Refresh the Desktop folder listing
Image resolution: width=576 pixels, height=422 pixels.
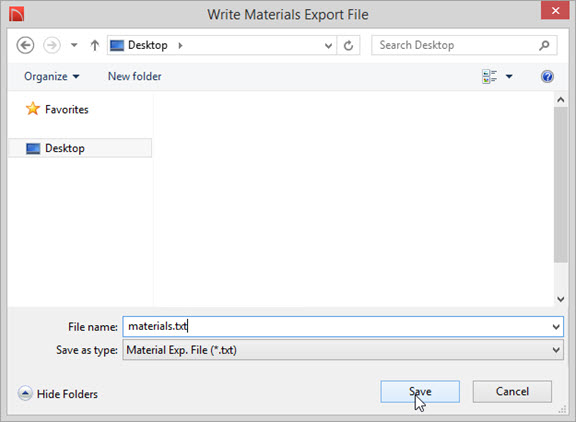coord(348,46)
